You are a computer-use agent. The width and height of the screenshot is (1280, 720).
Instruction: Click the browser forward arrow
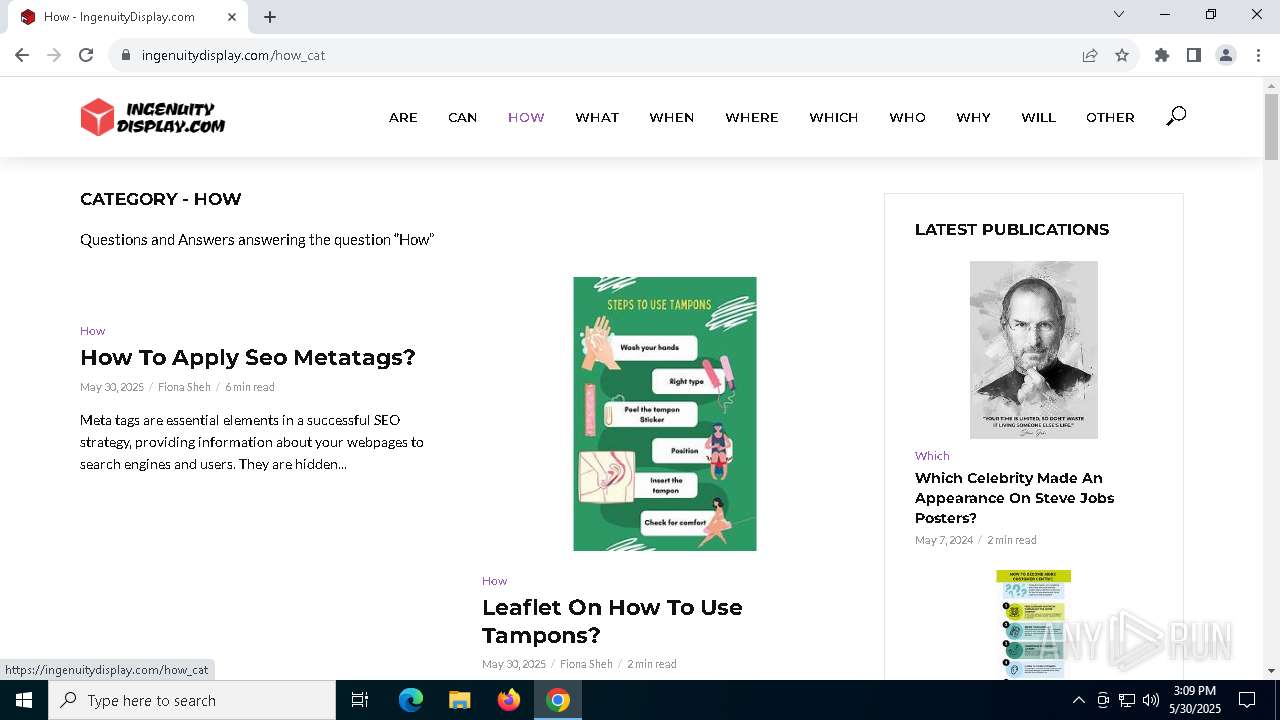tap(54, 55)
